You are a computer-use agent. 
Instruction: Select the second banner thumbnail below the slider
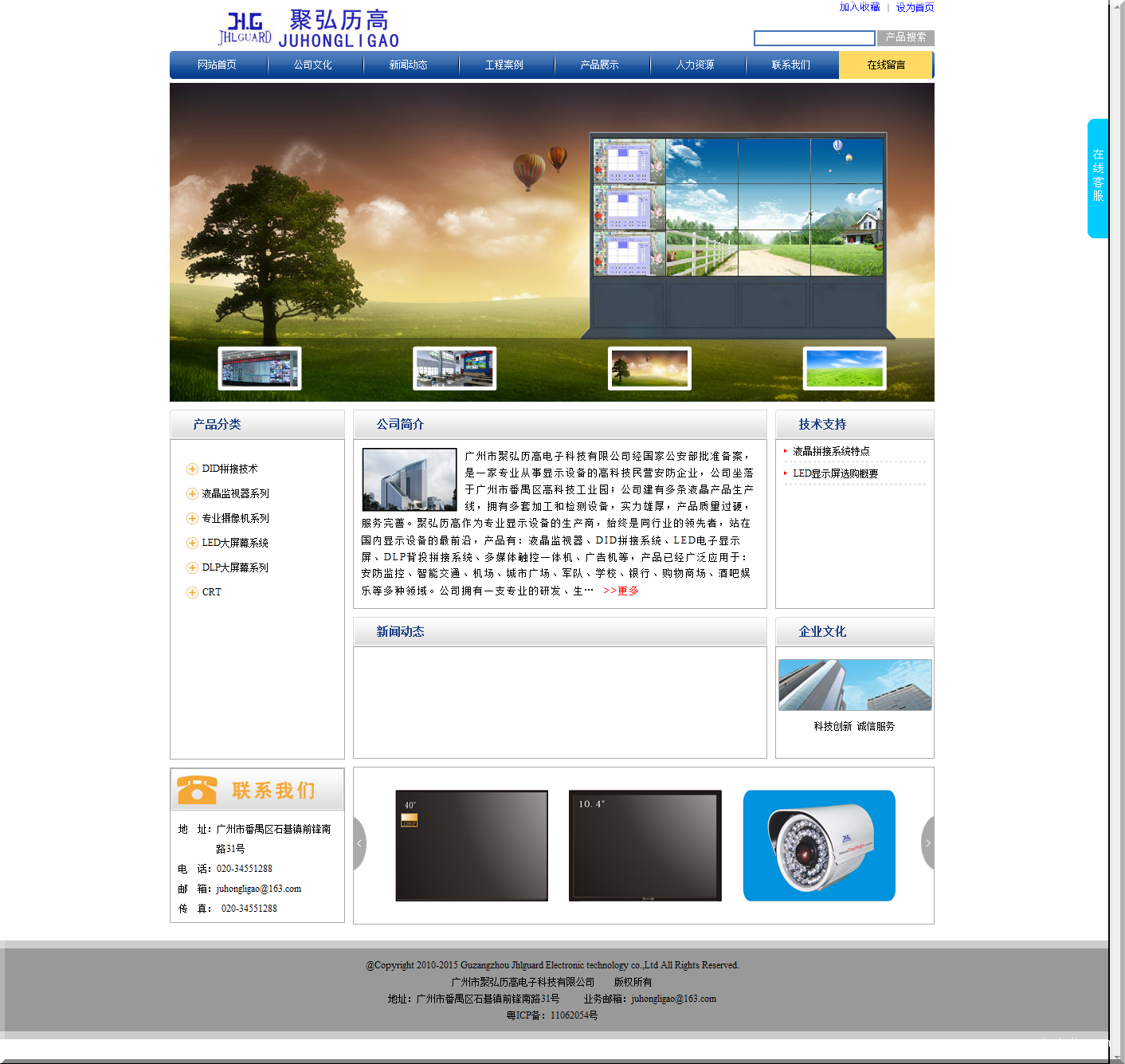point(454,368)
